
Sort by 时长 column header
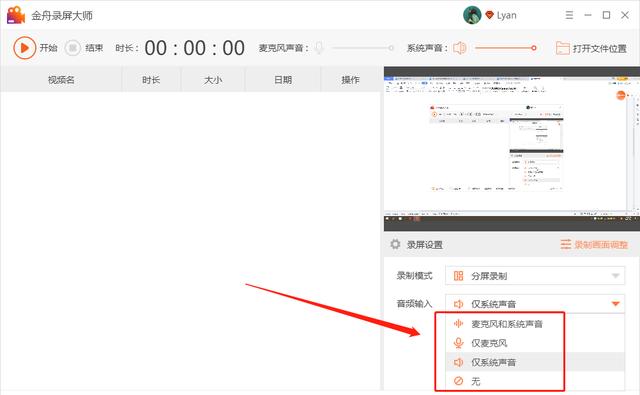[151, 80]
